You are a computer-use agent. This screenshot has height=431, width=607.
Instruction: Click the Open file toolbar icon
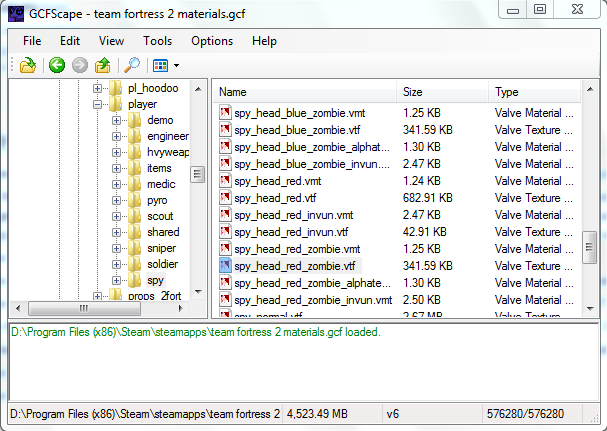(x=27, y=65)
